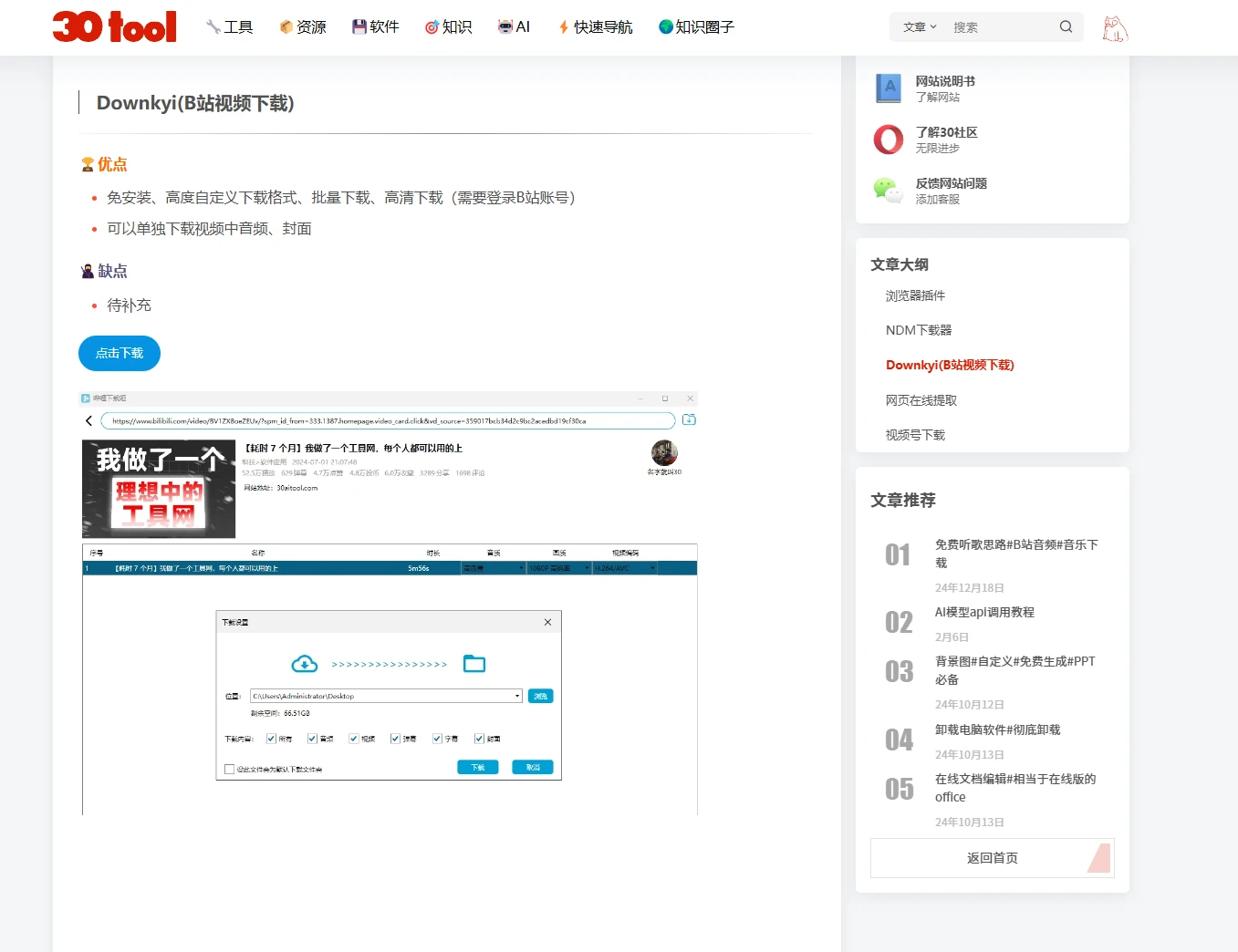Click the 时长 column header in Downkyi list
Image resolution: width=1238 pixels, height=952 pixels.
433,553
